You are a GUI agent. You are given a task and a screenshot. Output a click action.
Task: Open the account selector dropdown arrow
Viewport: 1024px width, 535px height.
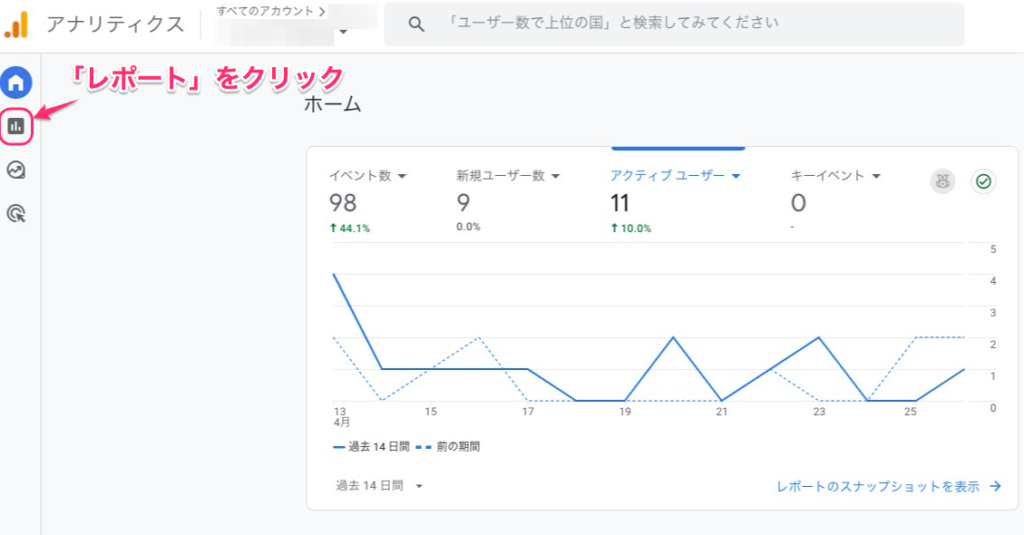pos(343,32)
